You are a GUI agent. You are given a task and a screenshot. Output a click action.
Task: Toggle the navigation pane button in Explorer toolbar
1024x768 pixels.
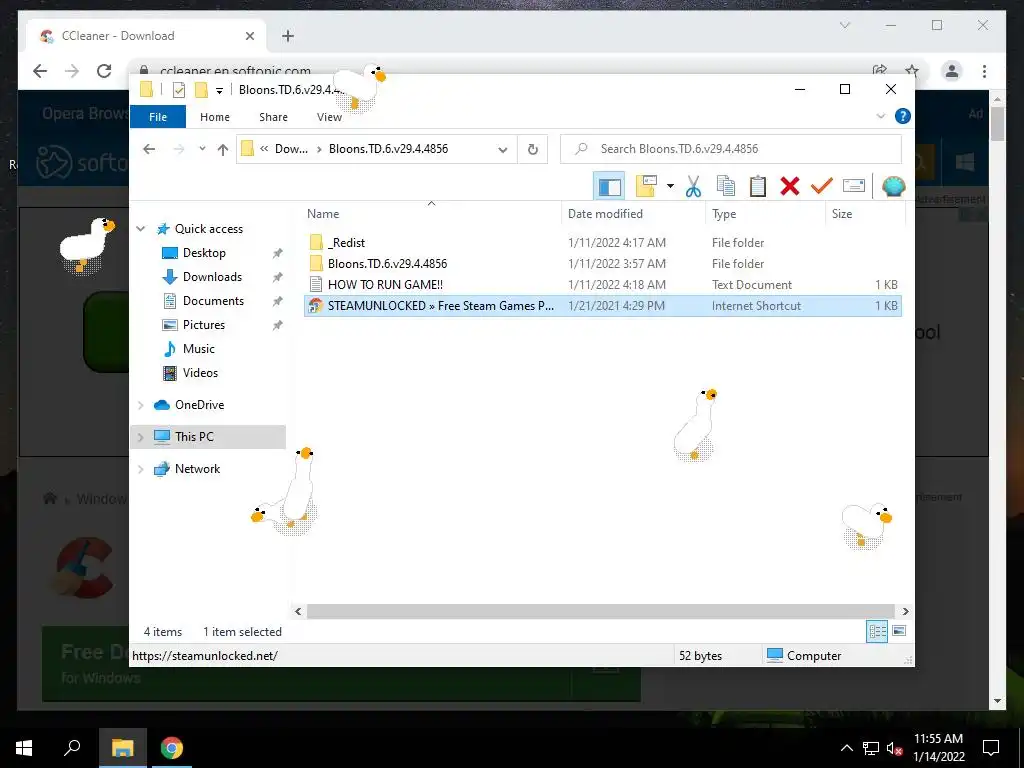tap(609, 187)
